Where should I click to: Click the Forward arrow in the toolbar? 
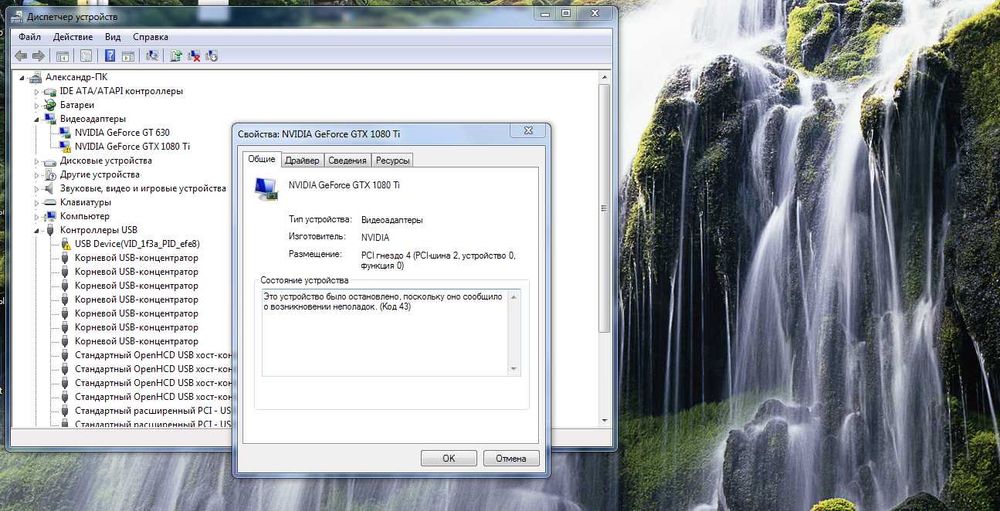pyautogui.click(x=38, y=56)
